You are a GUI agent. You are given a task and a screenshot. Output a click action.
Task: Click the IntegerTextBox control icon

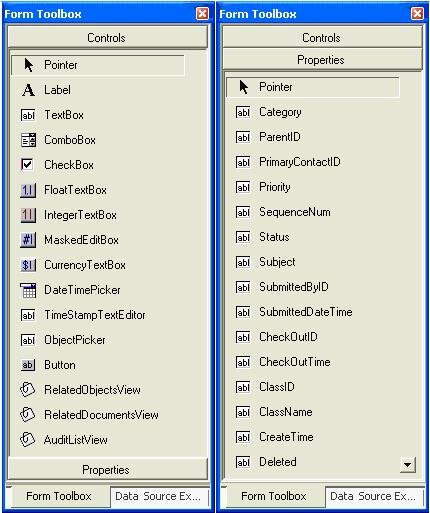[x=28, y=215]
